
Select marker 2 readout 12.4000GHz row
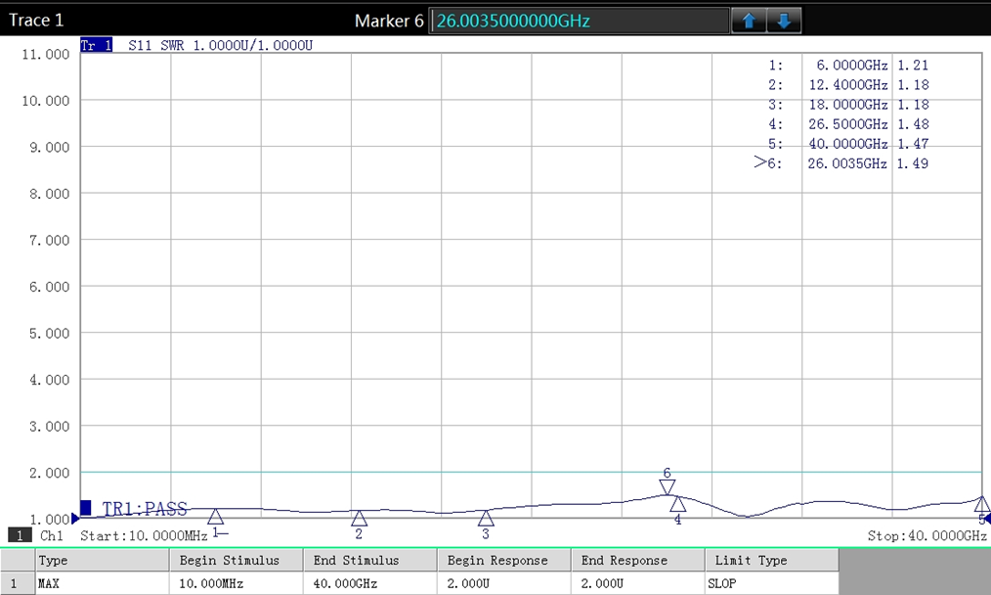(848, 85)
